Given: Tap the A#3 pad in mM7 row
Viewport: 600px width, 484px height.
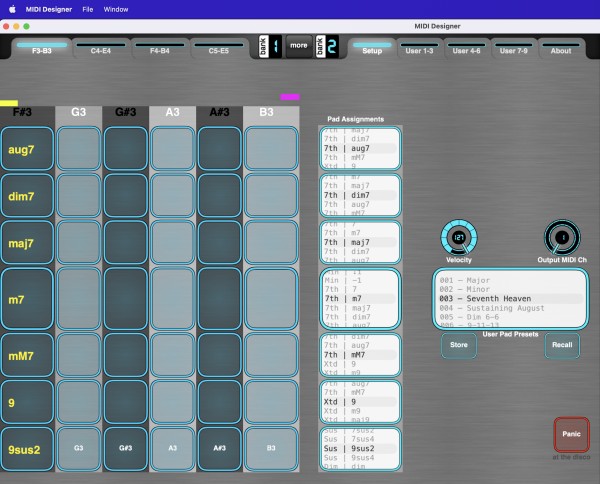Looking at the screenshot, I should point(220,355).
